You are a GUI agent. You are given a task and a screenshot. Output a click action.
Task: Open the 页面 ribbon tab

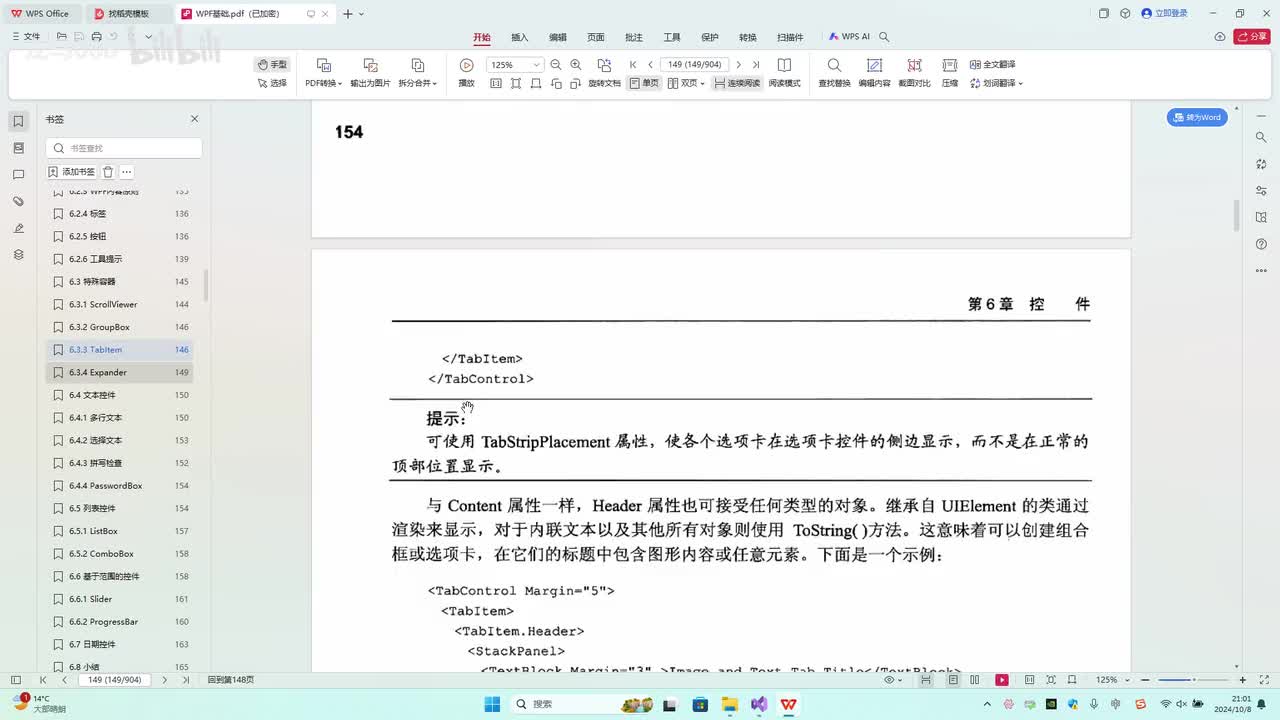pyautogui.click(x=596, y=37)
